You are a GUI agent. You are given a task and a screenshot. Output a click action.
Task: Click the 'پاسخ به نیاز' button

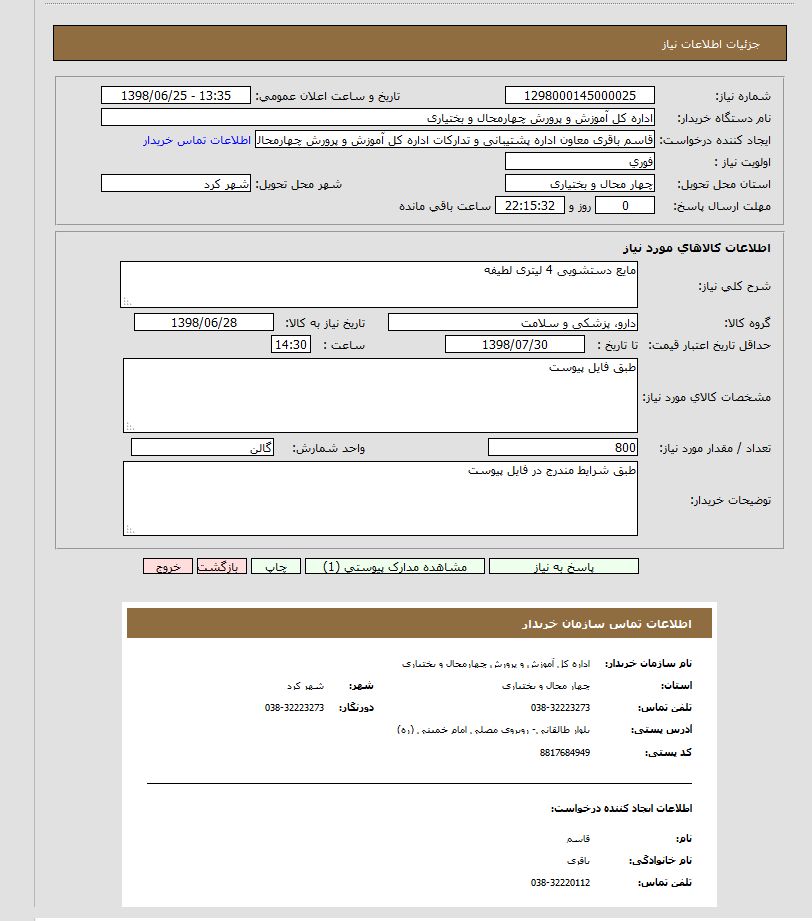pos(563,566)
